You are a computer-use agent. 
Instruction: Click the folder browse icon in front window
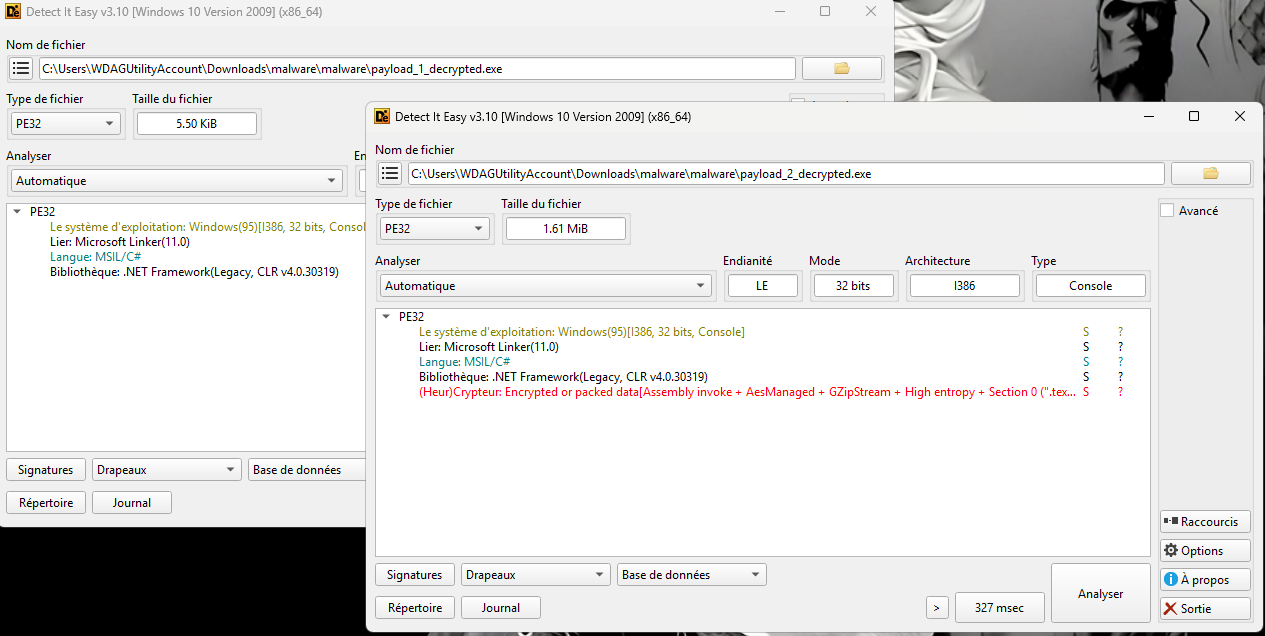(x=1210, y=173)
